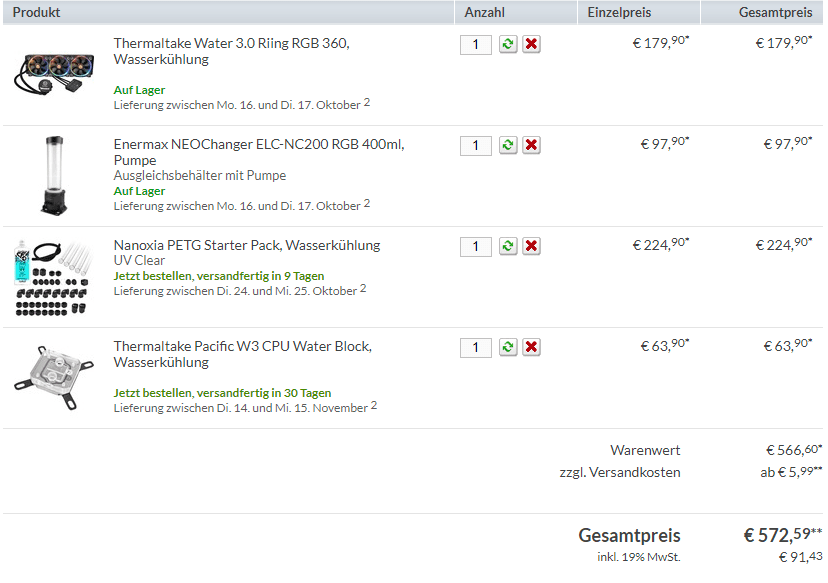Open Nanoxia PETG Starter Pack product link
This screenshot has width=828, height=583.
point(247,245)
